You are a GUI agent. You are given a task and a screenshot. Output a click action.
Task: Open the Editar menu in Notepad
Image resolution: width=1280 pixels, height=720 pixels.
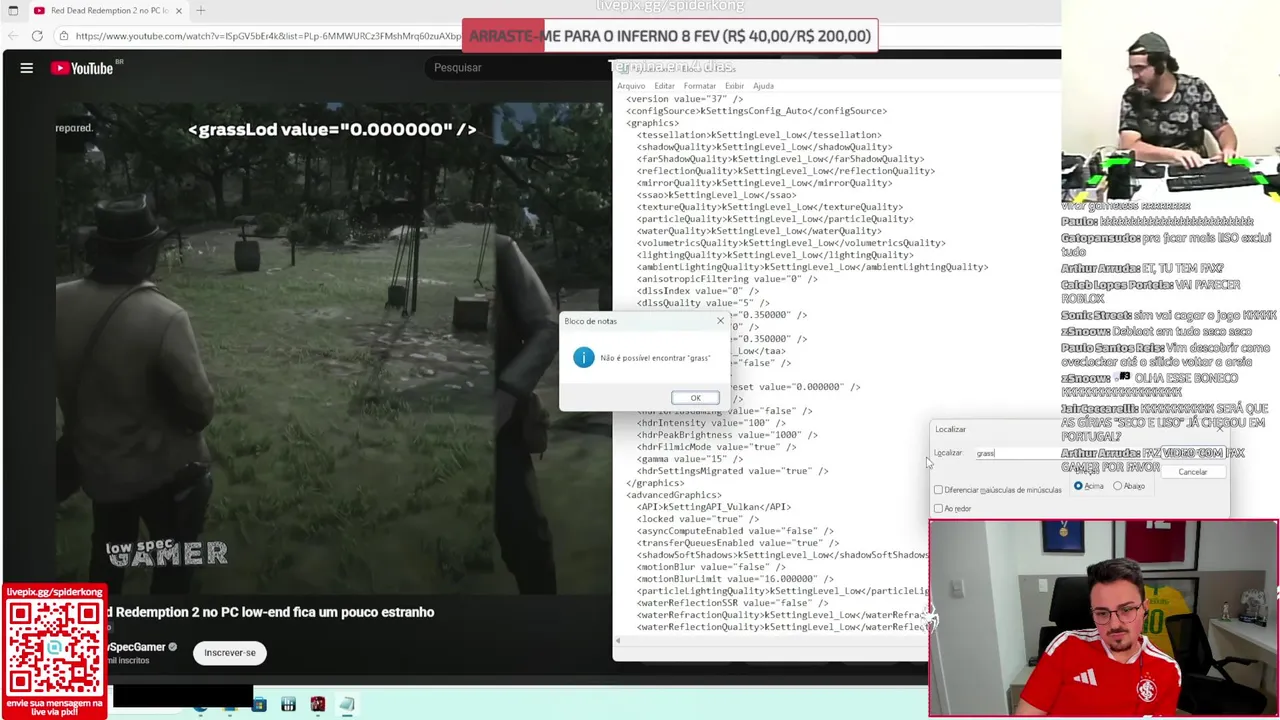pyautogui.click(x=664, y=86)
